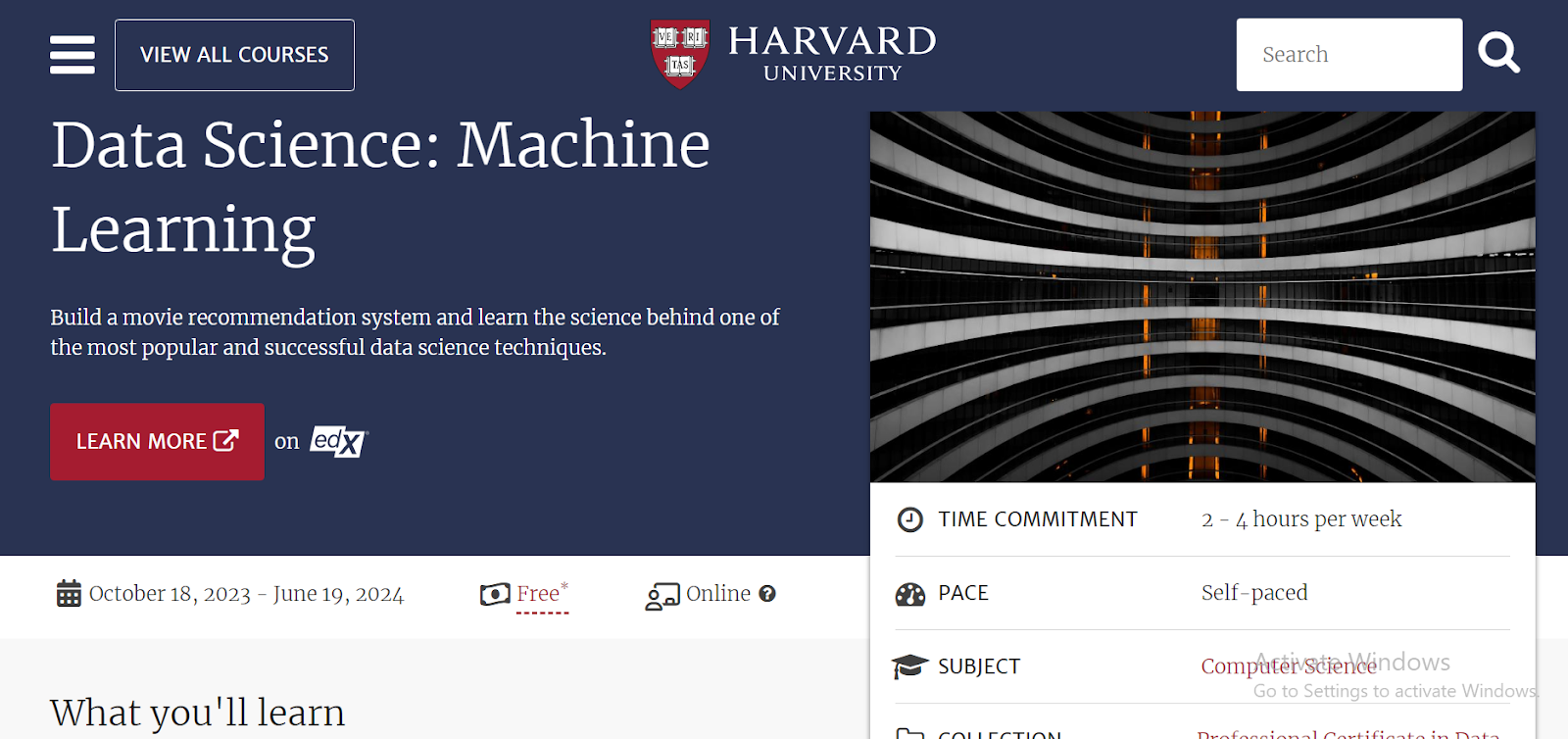
Task: Click the speedometer icon next to Pace
Action: pyautogui.click(x=909, y=593)
